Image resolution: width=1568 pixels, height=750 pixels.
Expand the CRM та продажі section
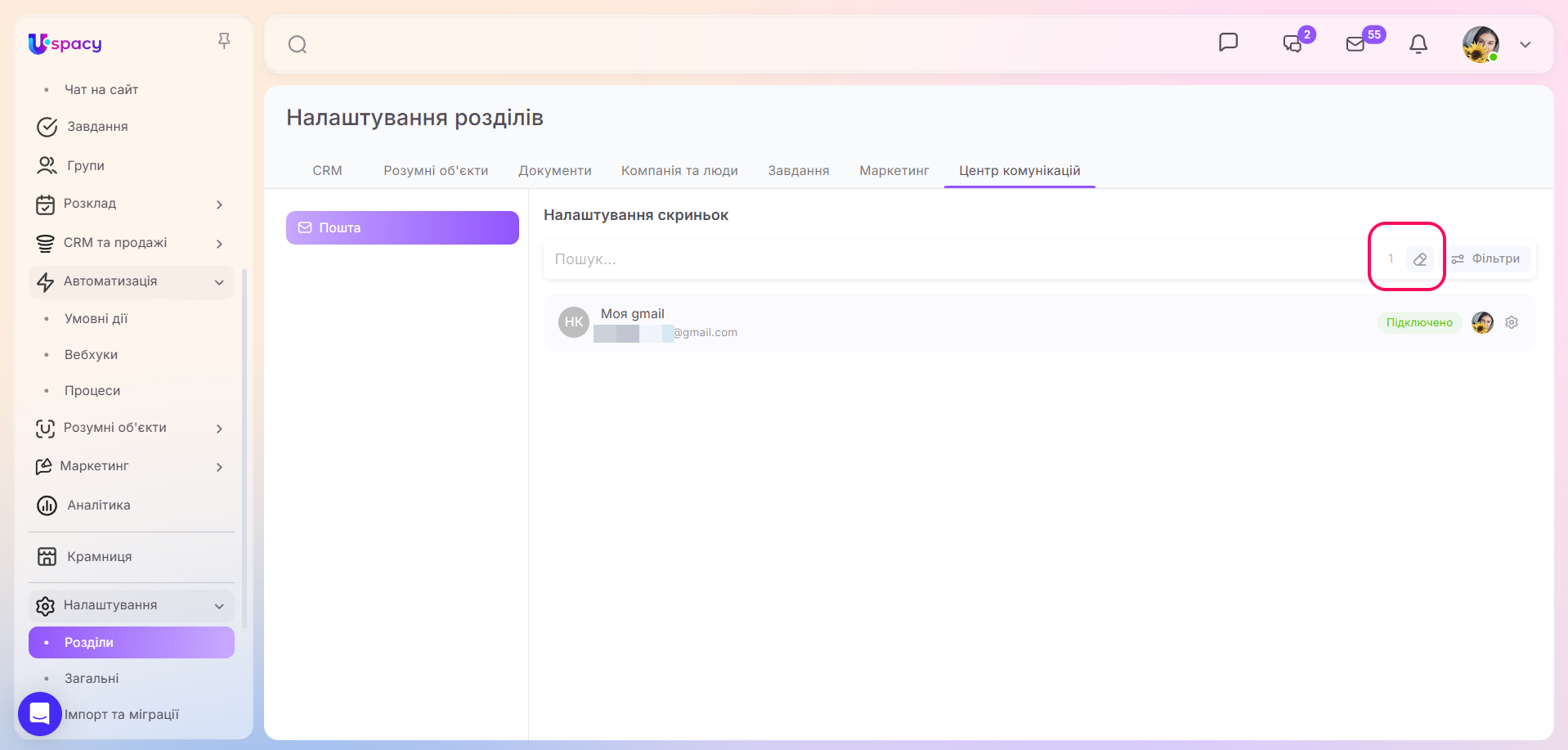click(x=219, y=244)
